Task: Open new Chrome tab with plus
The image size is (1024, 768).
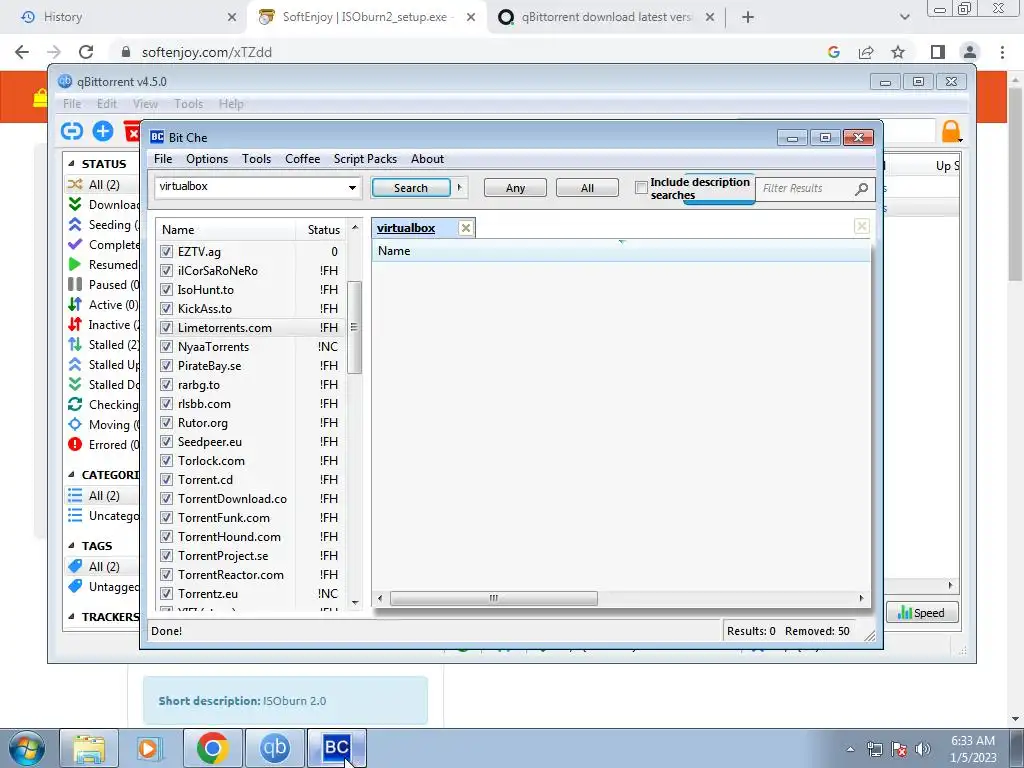Action: 748,17
